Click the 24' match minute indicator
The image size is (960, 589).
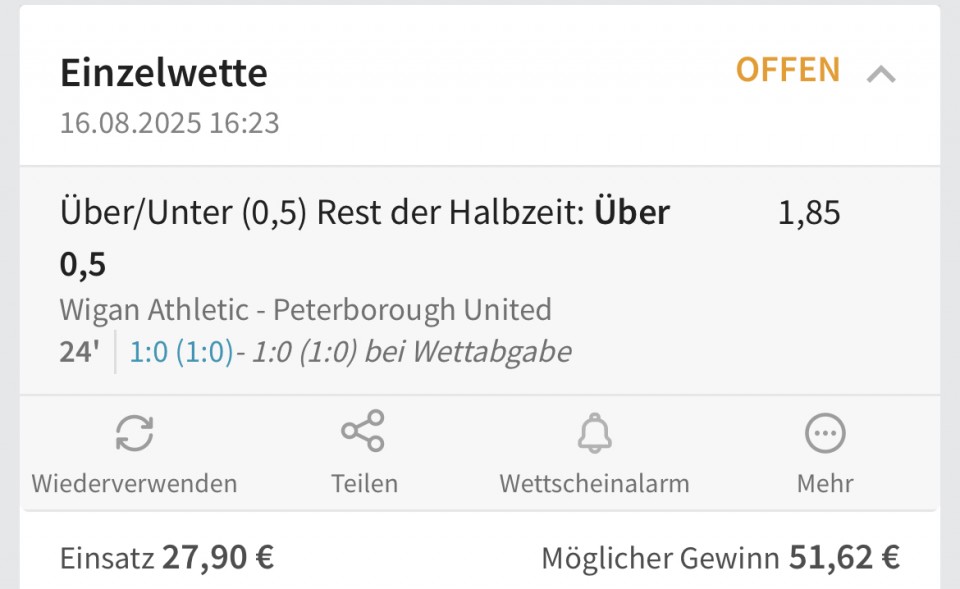[x=80, y=352]
